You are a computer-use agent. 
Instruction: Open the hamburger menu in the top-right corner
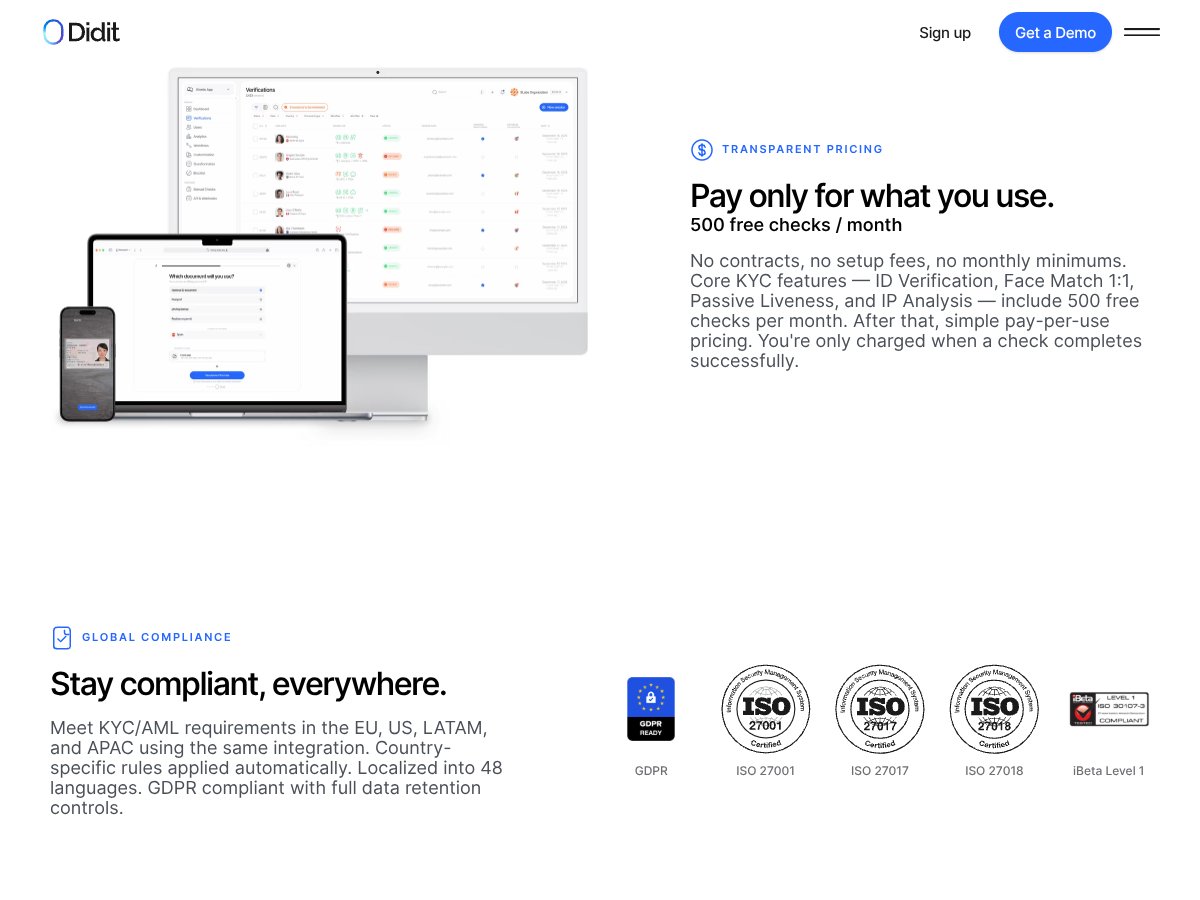tap(1142, 32)
